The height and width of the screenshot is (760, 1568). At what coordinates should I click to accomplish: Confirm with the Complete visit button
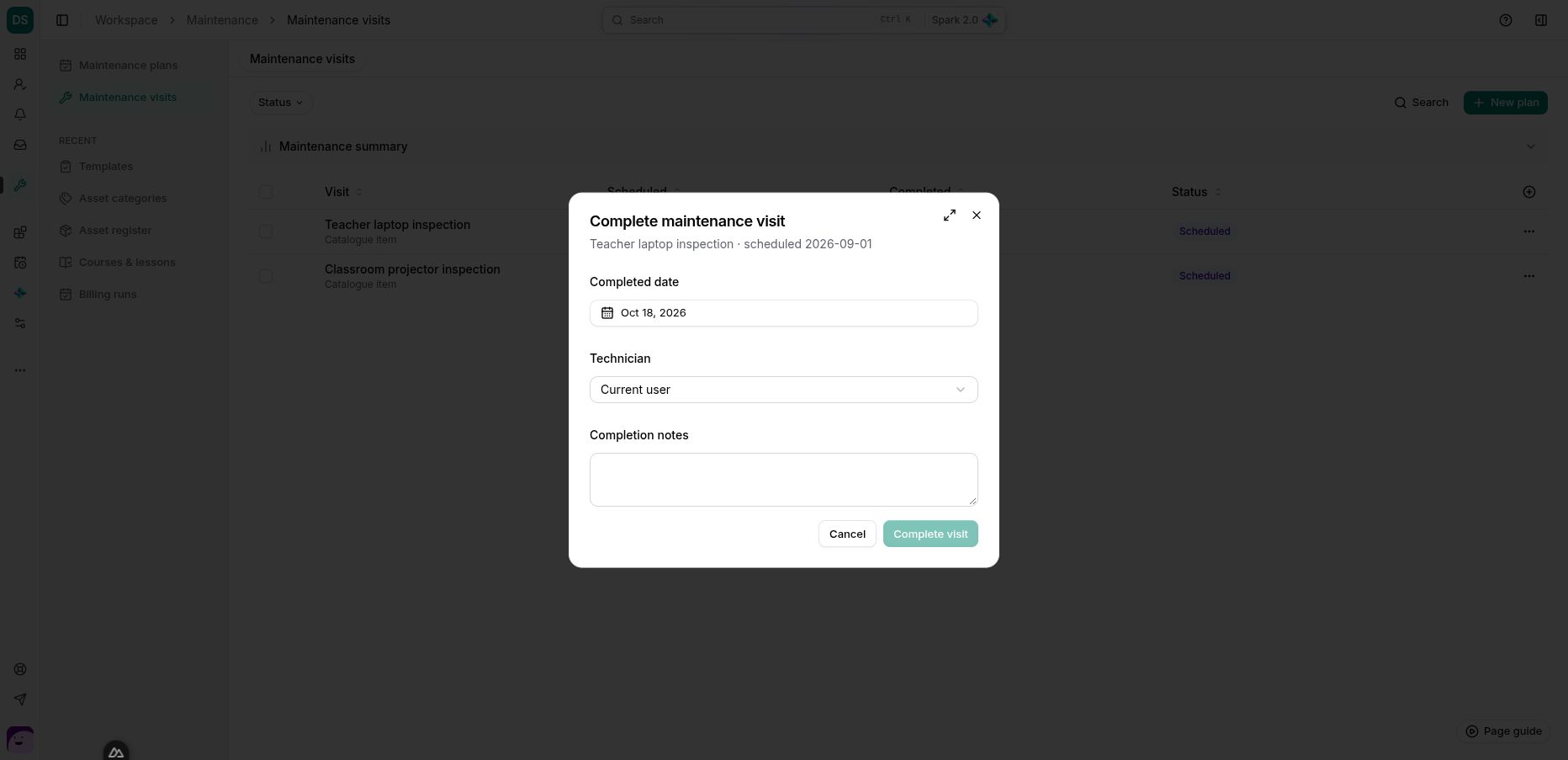tap(930, 534)
